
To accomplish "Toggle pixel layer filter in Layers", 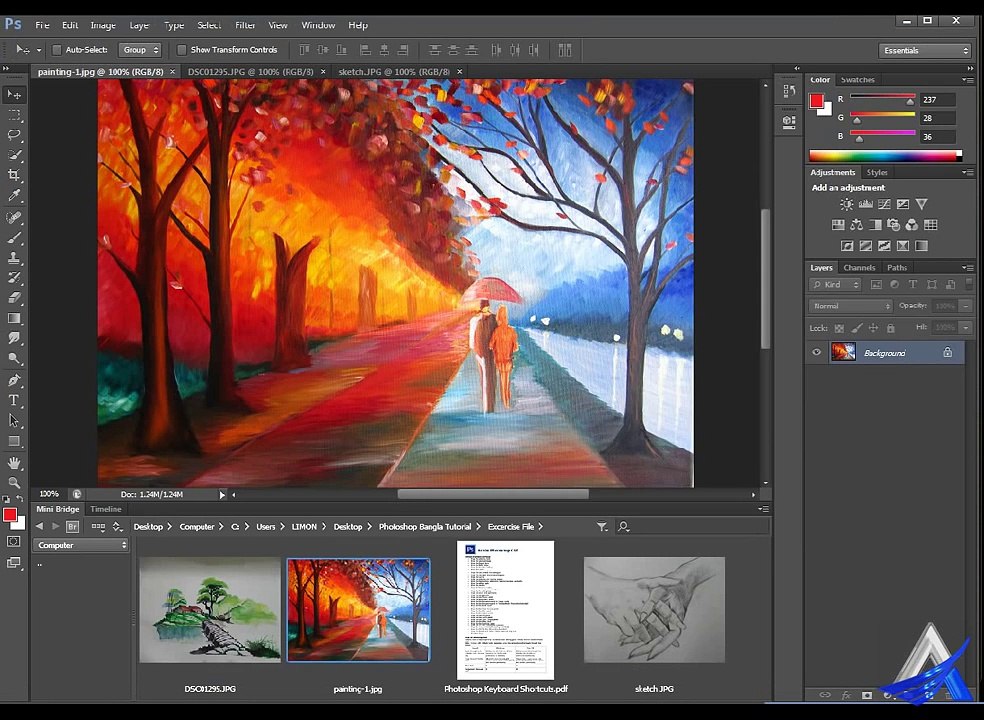I will point(876,284).
